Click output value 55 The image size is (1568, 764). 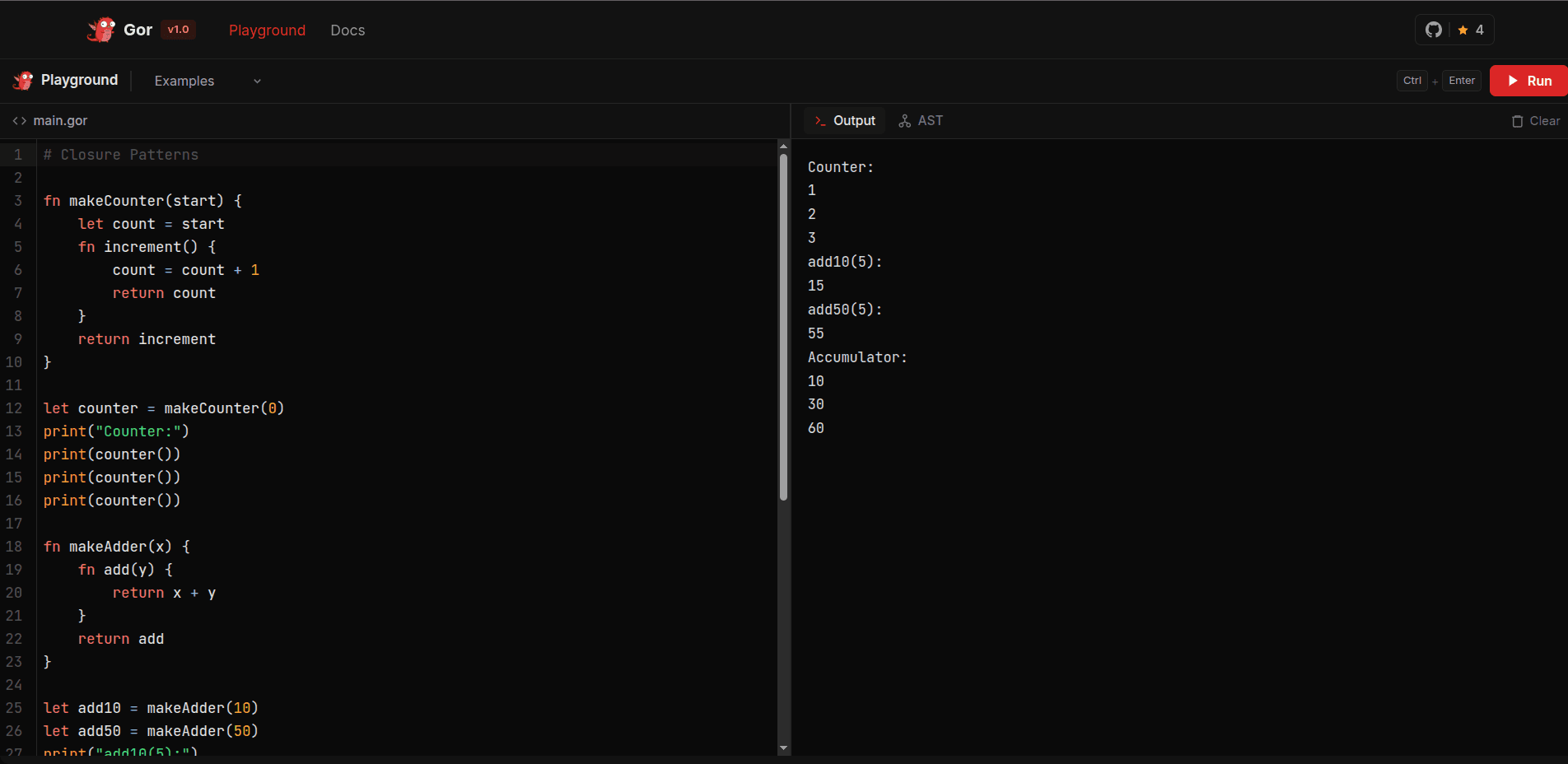point(815,333)
